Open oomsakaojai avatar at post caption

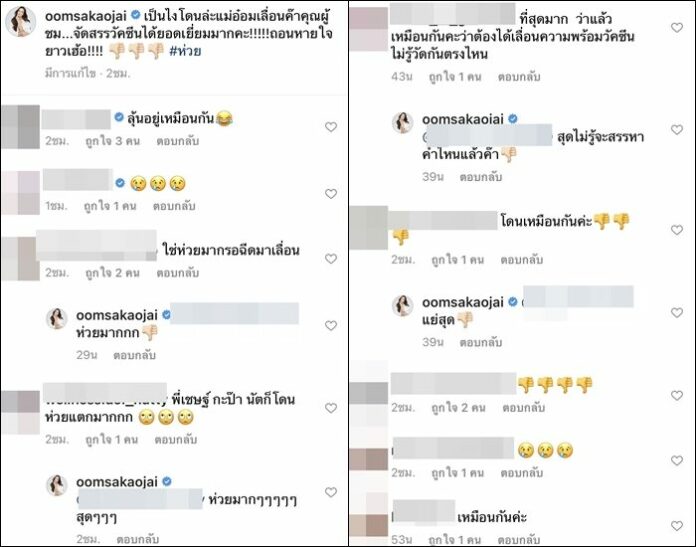[x=20, y=21]
